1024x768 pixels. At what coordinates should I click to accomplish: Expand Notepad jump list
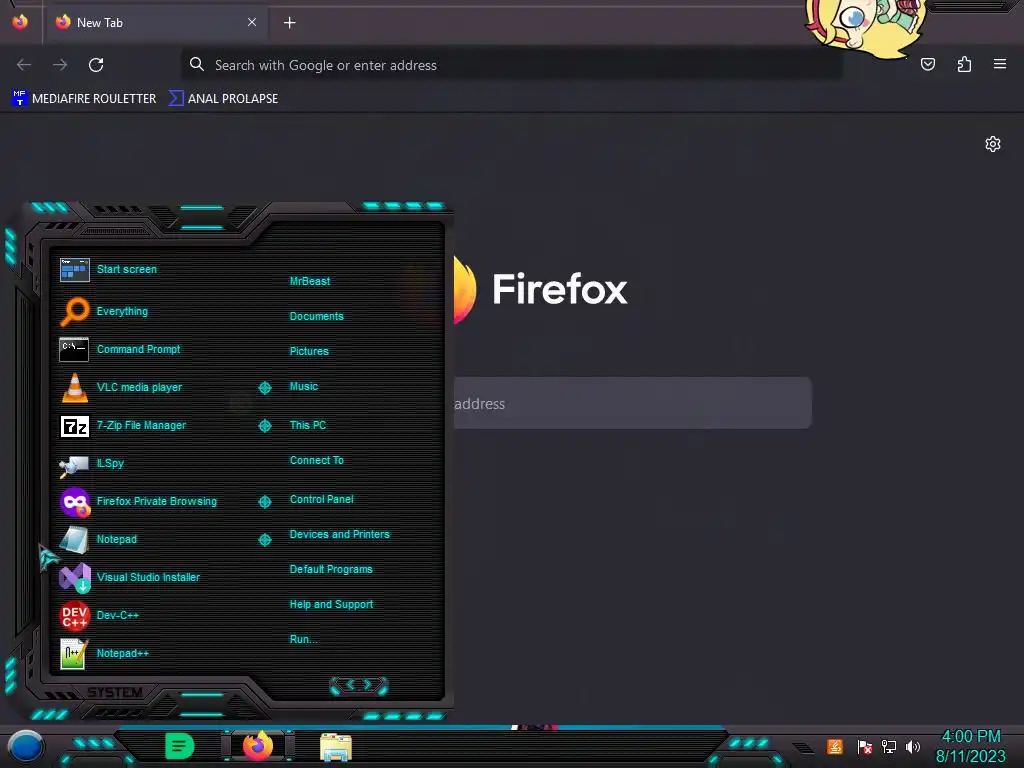click(264, 539)
